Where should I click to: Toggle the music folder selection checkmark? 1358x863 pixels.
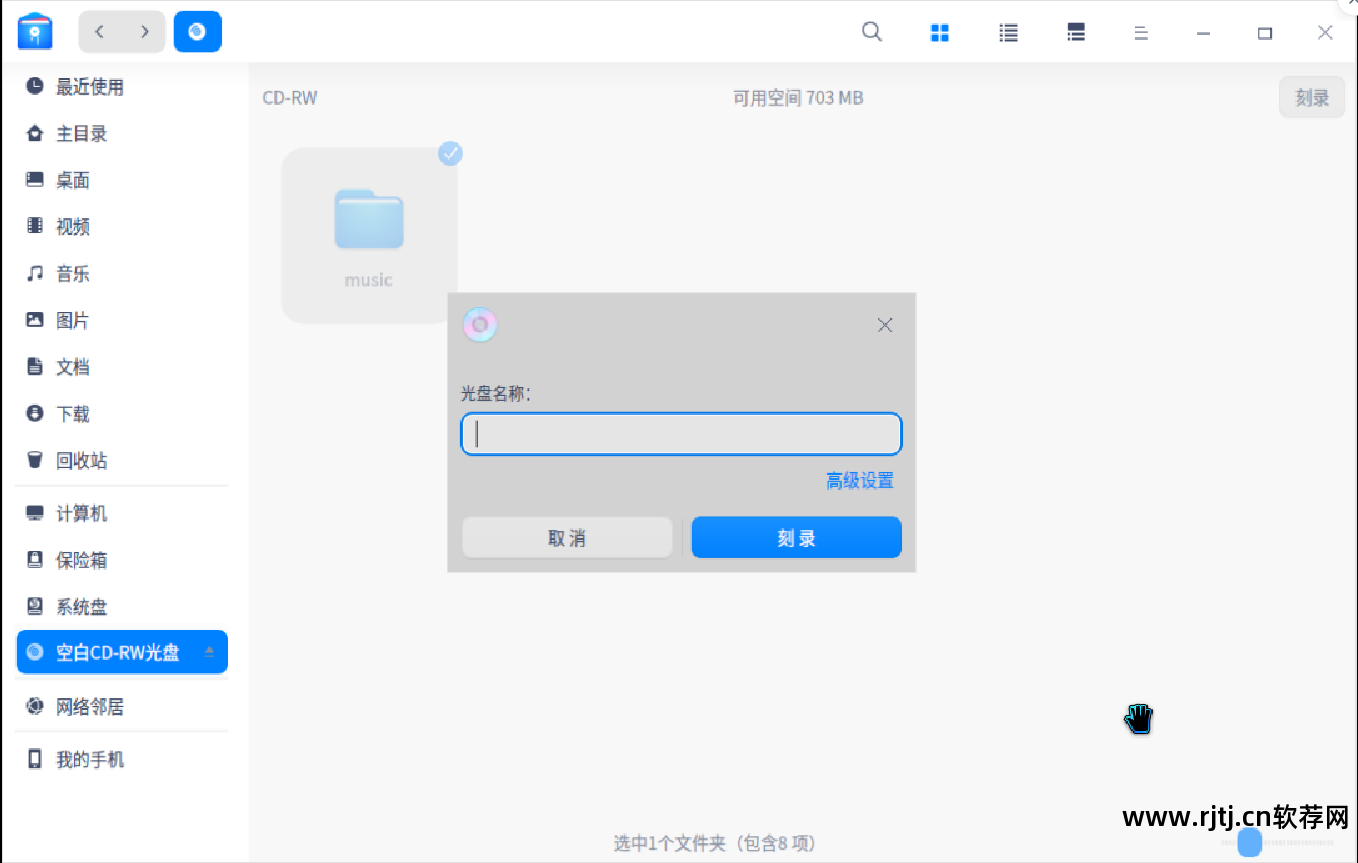[450, 153]
